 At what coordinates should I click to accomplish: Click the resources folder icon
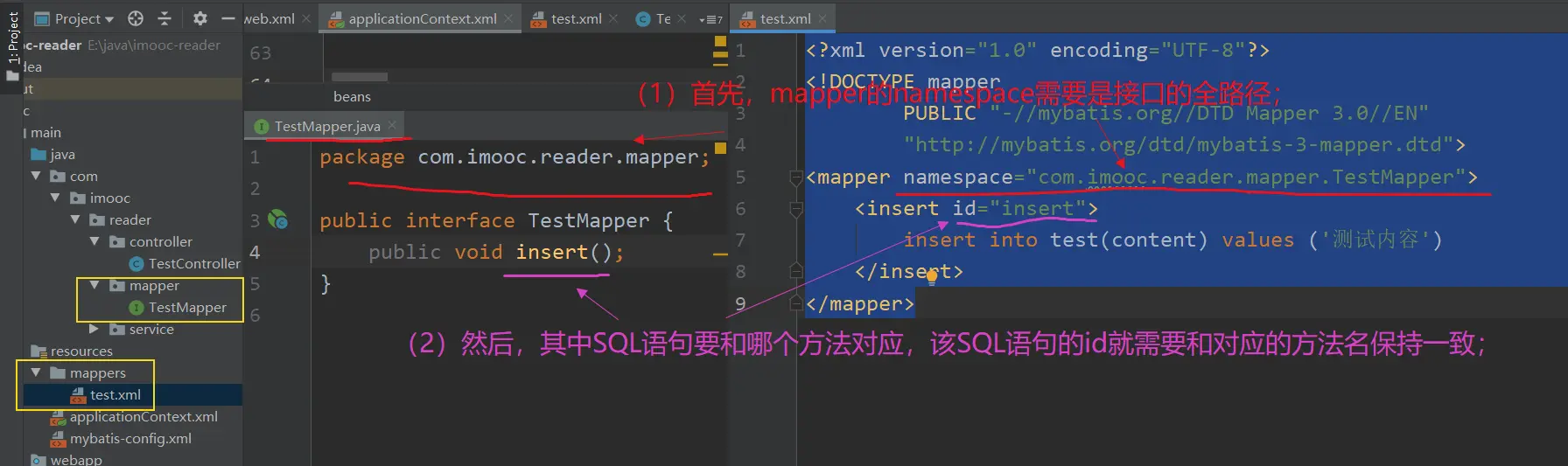tap(38, 351)
